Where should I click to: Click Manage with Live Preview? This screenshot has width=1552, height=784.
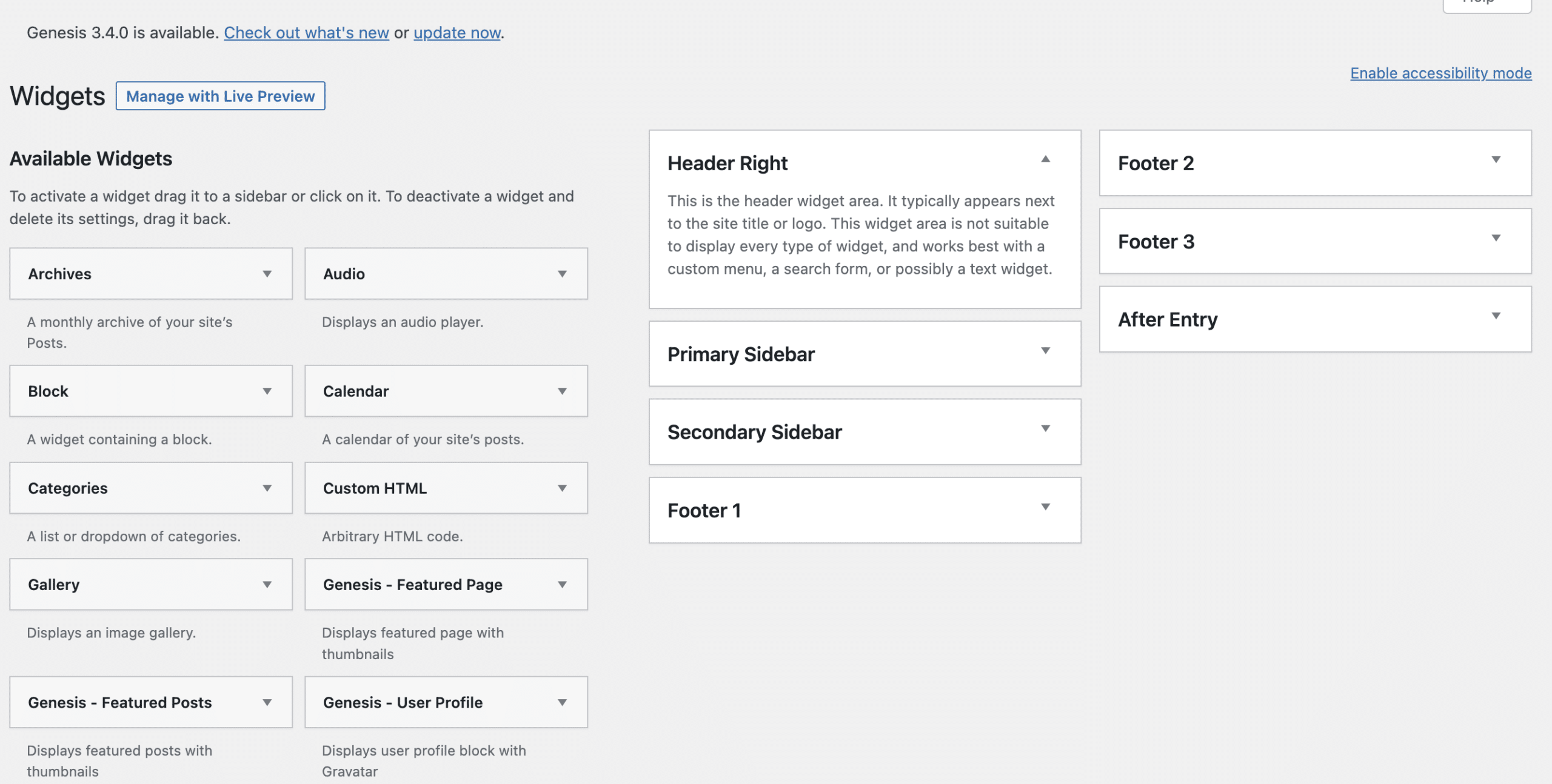pyautogui.click(x=220, y=96)
